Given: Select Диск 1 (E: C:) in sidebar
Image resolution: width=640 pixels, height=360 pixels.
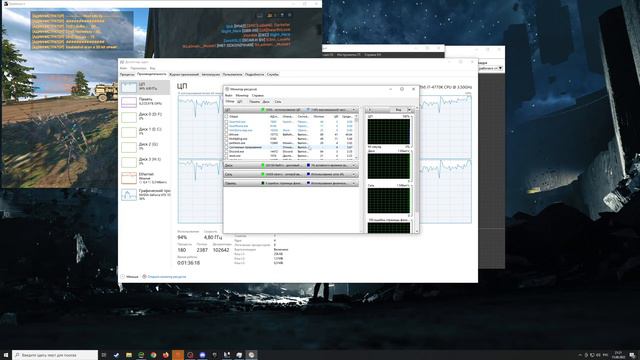Looking at the screenshot, I should (145, 131).
